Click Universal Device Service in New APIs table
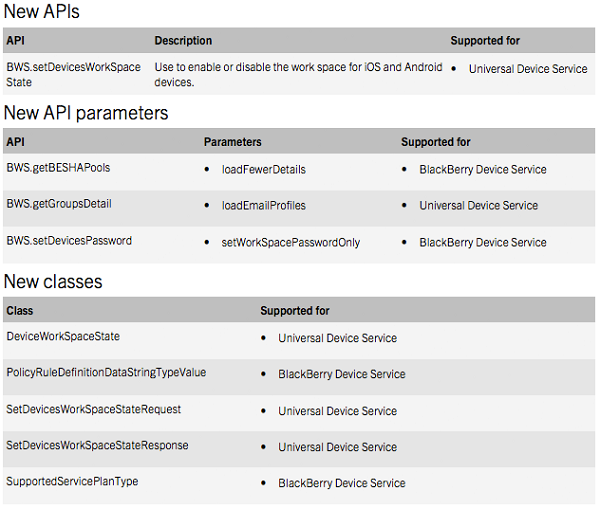Viewport: 600px width, 509px height. (528, 69)
